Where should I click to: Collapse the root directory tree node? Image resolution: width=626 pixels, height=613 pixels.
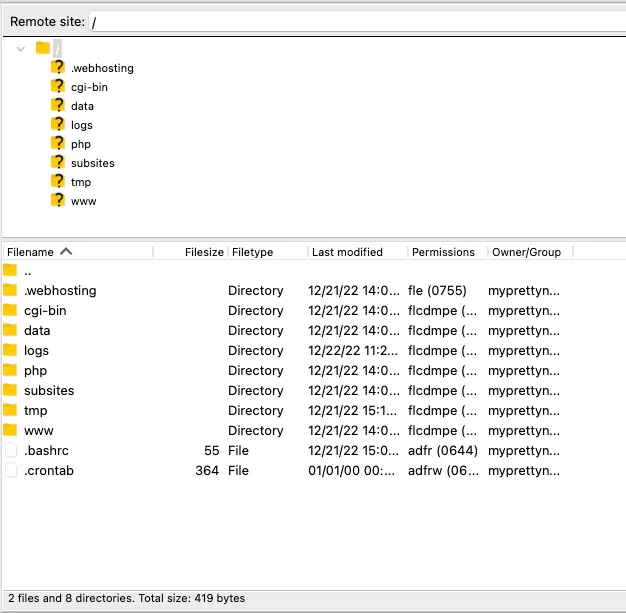pos(21,48)
